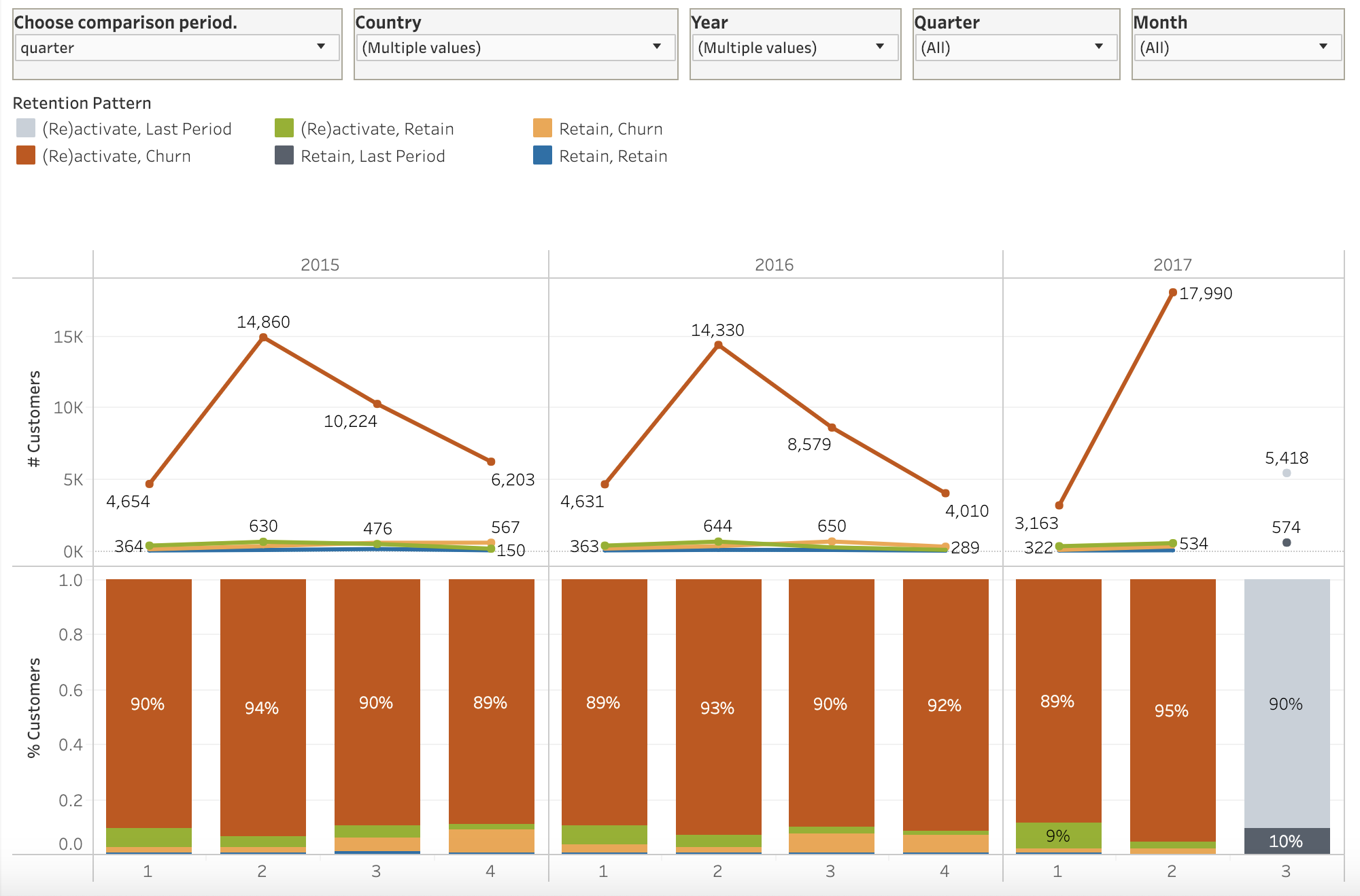Select the 3,163 data point in 2017 Q1
1360x896 pixels.
coord(1059,505)
